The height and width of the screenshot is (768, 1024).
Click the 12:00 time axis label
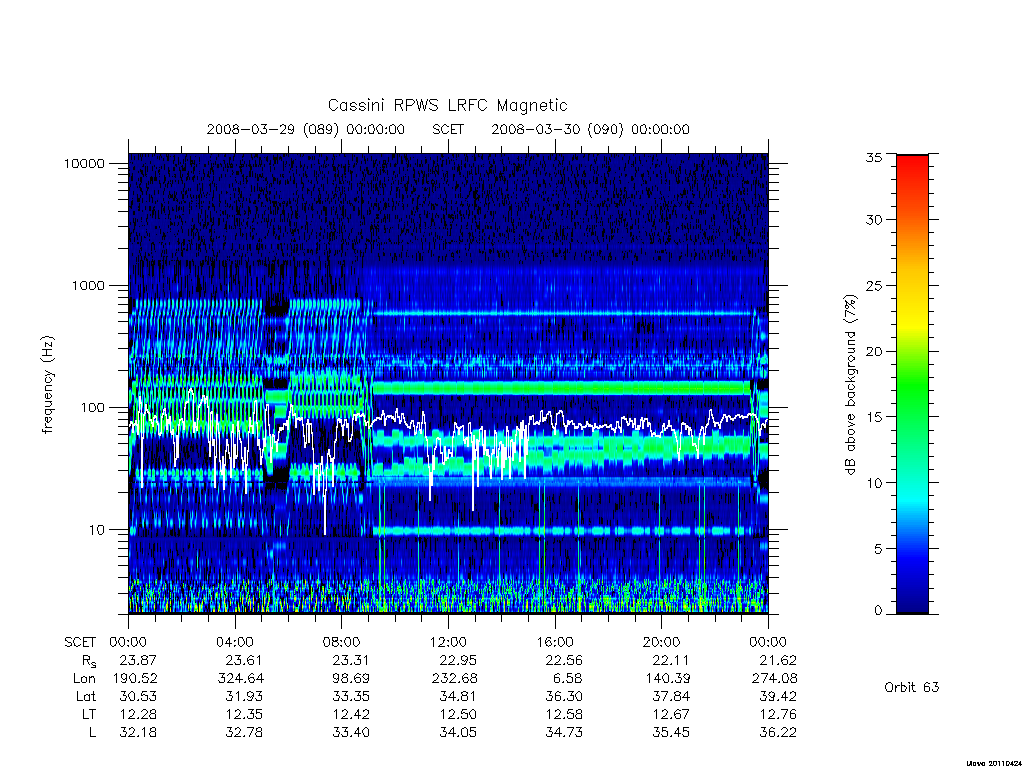pyautogui.click(x=448, y=642)
